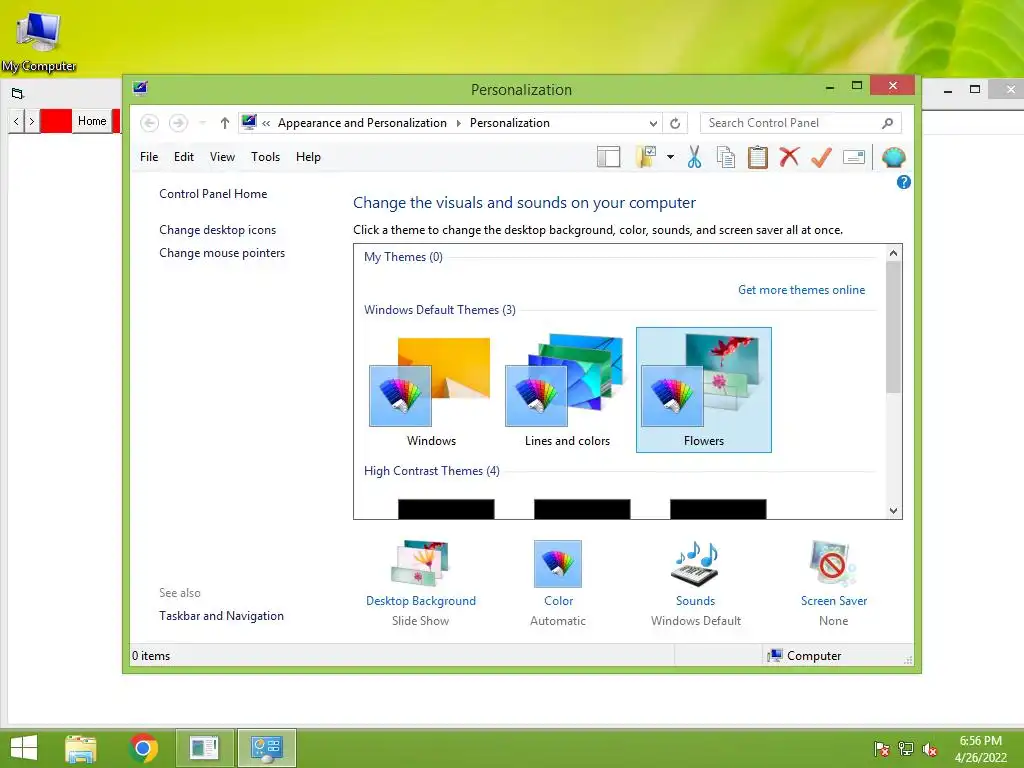Click the address bar location icon
The image size is (1024, 768).
click(x=249, y=122)
